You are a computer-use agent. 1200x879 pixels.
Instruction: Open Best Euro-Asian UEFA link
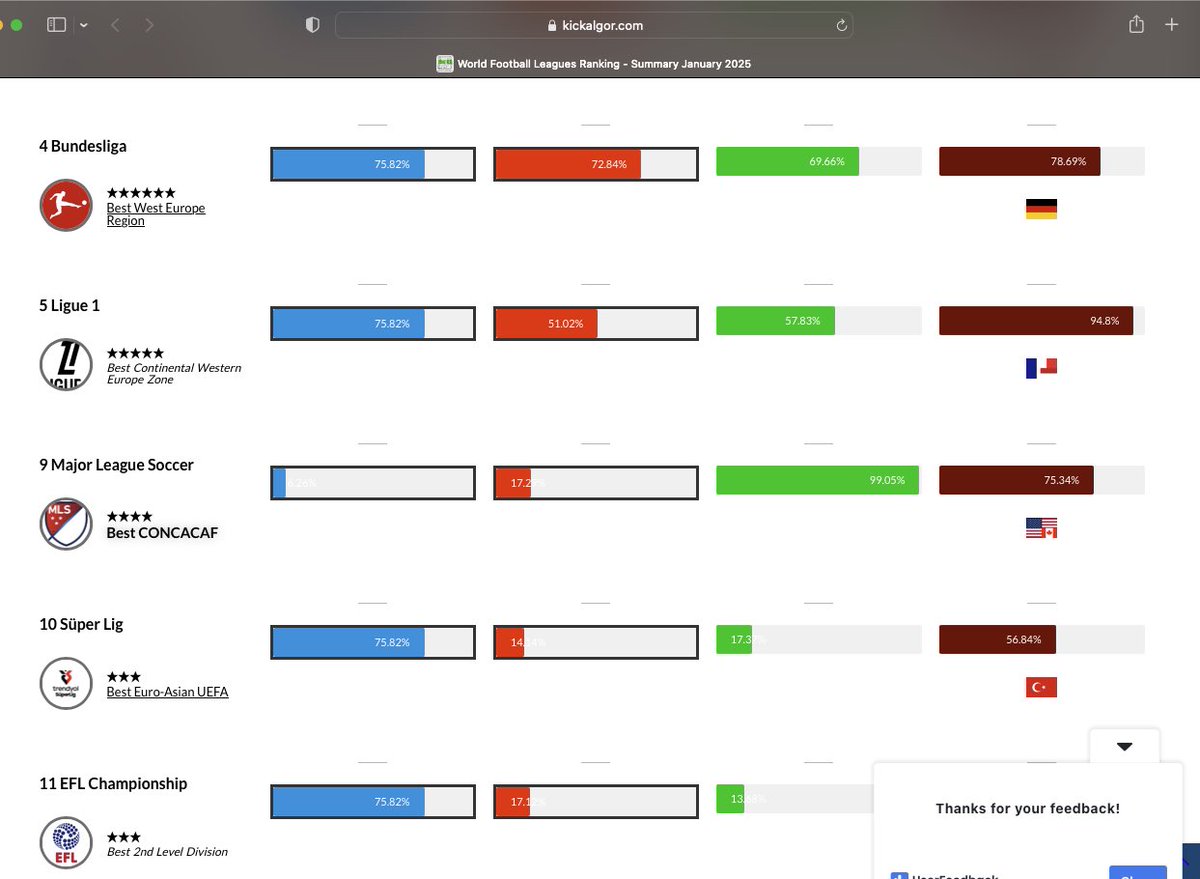[x=168, y=692]
